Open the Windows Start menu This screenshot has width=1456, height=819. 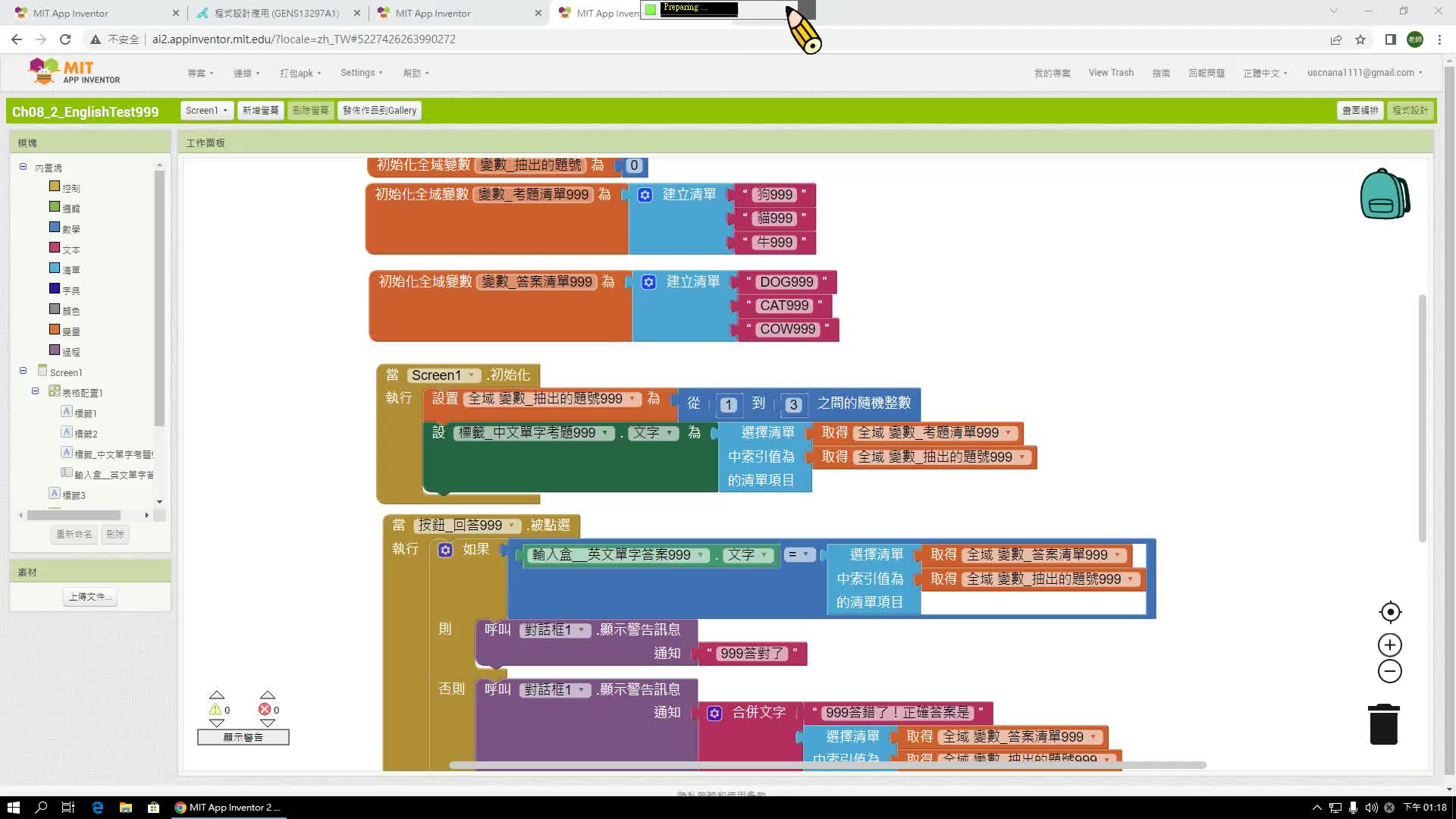click(x=13, y=808)
